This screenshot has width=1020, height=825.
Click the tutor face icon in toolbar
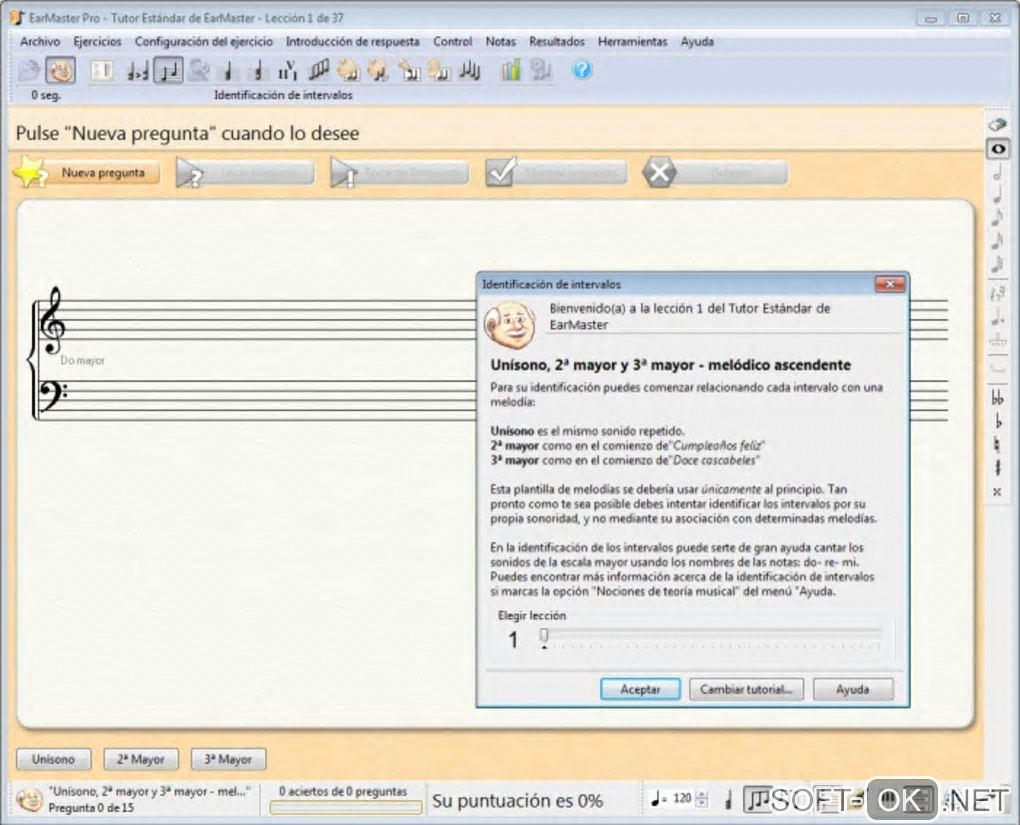point(60,70)
